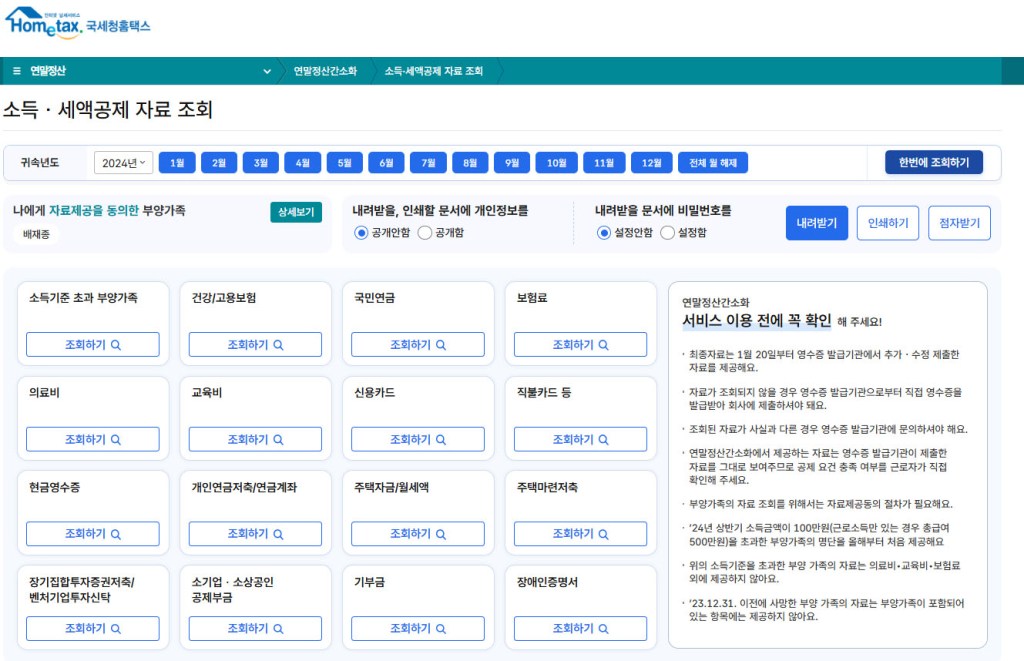Click the 전체 월 해제 button
The height and width of the screenshot is (661, 1024).
click(x=713, y=163)
